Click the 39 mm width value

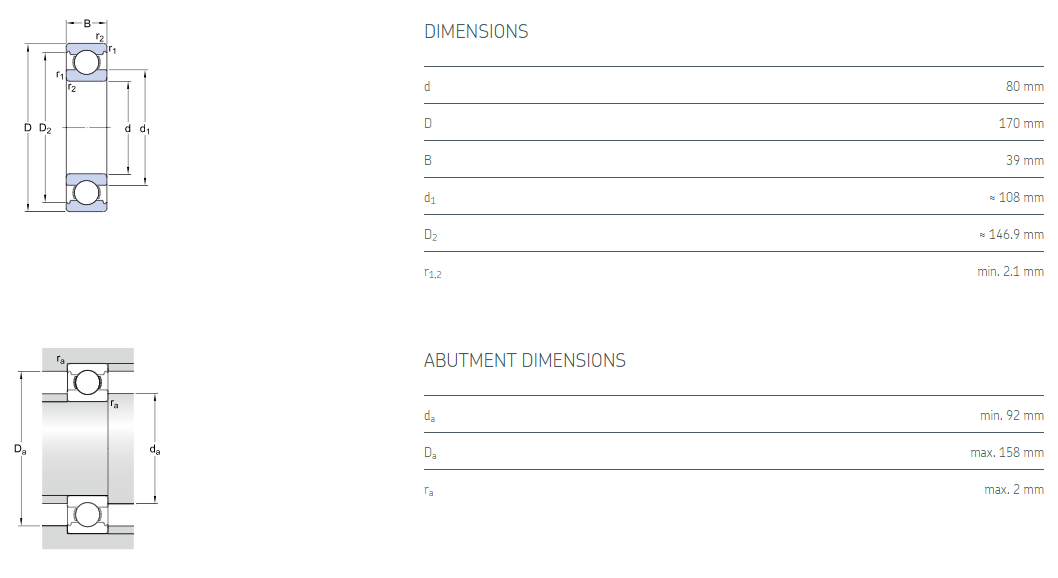click(1024, 161)
